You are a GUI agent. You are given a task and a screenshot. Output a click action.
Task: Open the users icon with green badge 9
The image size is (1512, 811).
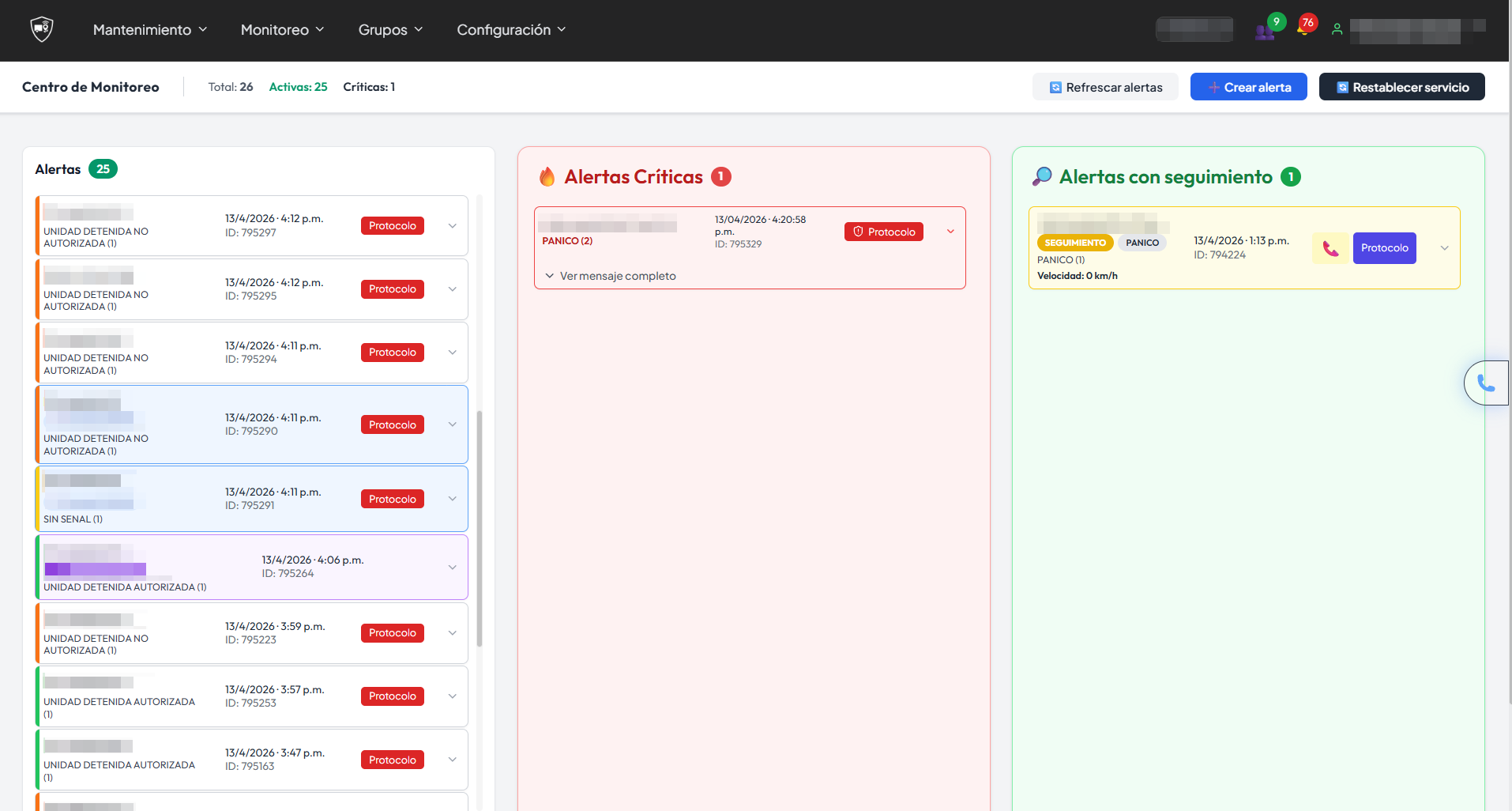[1265, 32]
